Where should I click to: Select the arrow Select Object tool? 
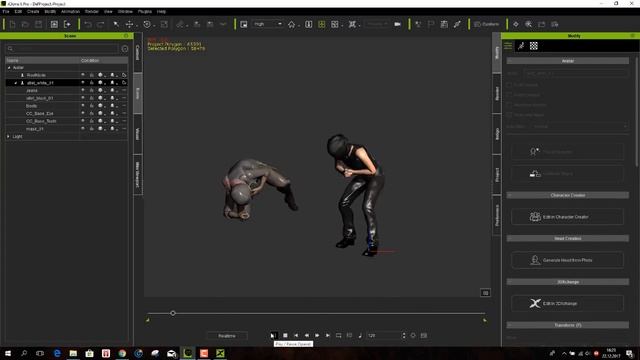(x=116, y=24)
